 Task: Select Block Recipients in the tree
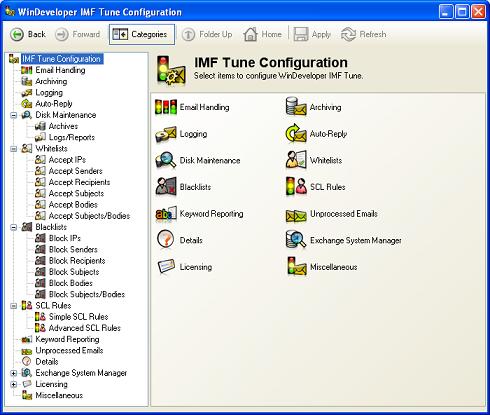point(77,261)
